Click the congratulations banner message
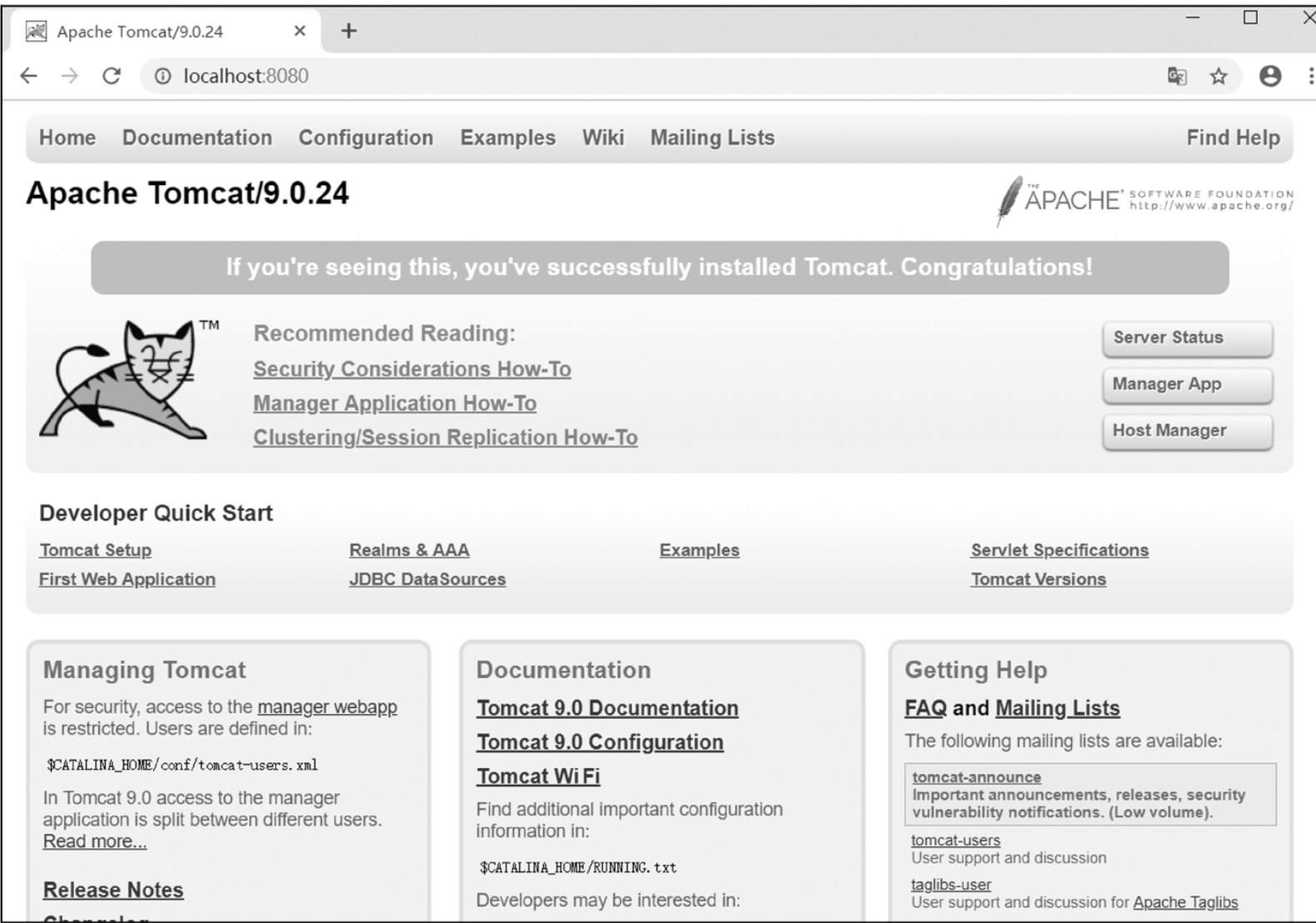The height and width of the screenshot is (923, 1316). click(659, 267)
